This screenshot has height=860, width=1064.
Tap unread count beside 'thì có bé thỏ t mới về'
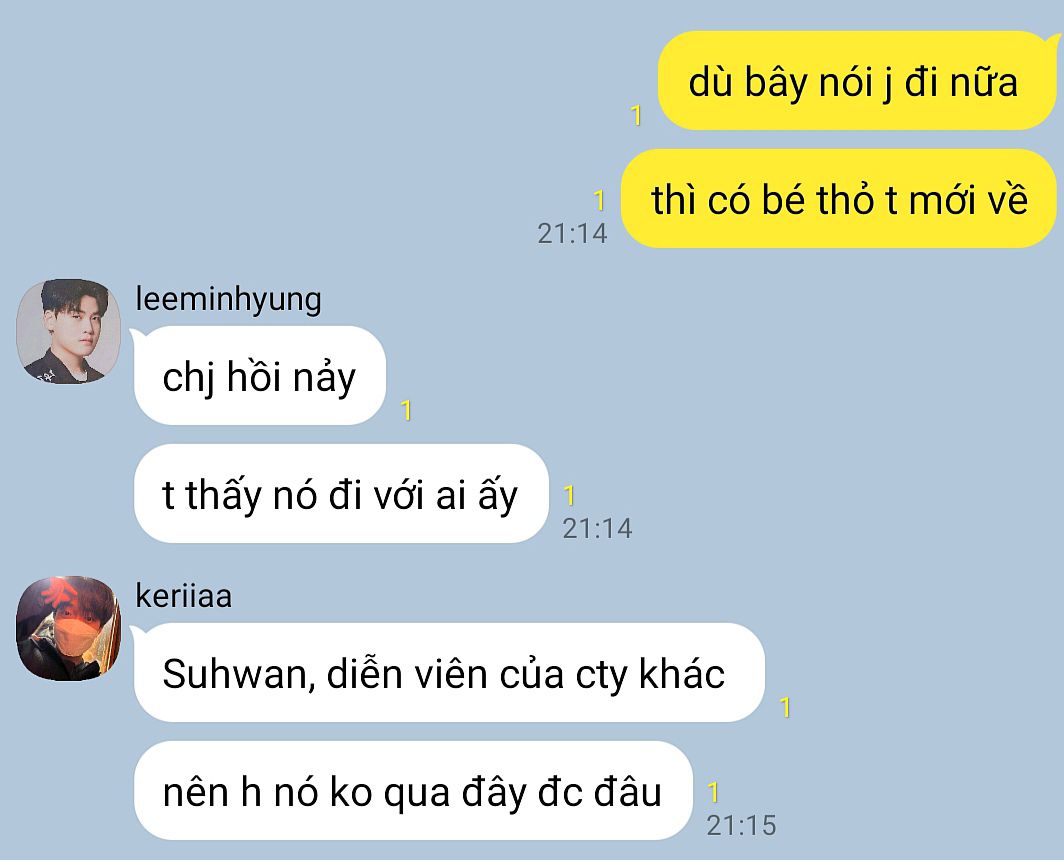tap(599, 201)
